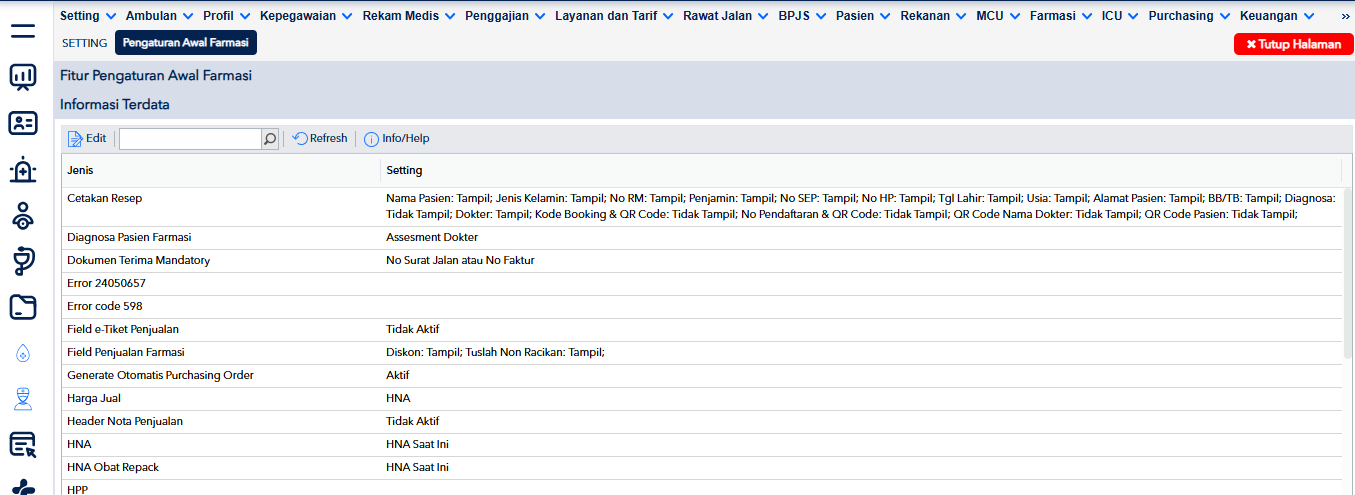This screenshot has width=1355, height=495.
Task: Open the presentation board sidebar icon
Action: pos(22,77)
